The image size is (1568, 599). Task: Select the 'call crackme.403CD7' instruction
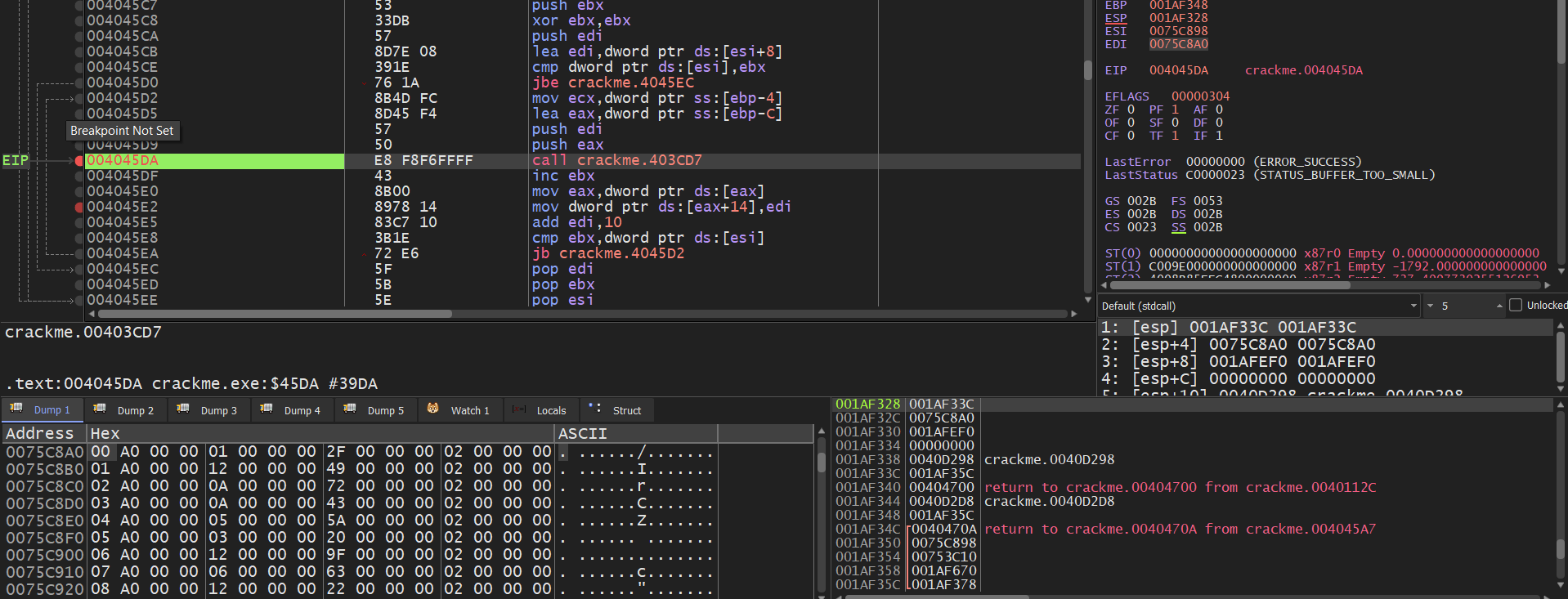pos(616,160)
